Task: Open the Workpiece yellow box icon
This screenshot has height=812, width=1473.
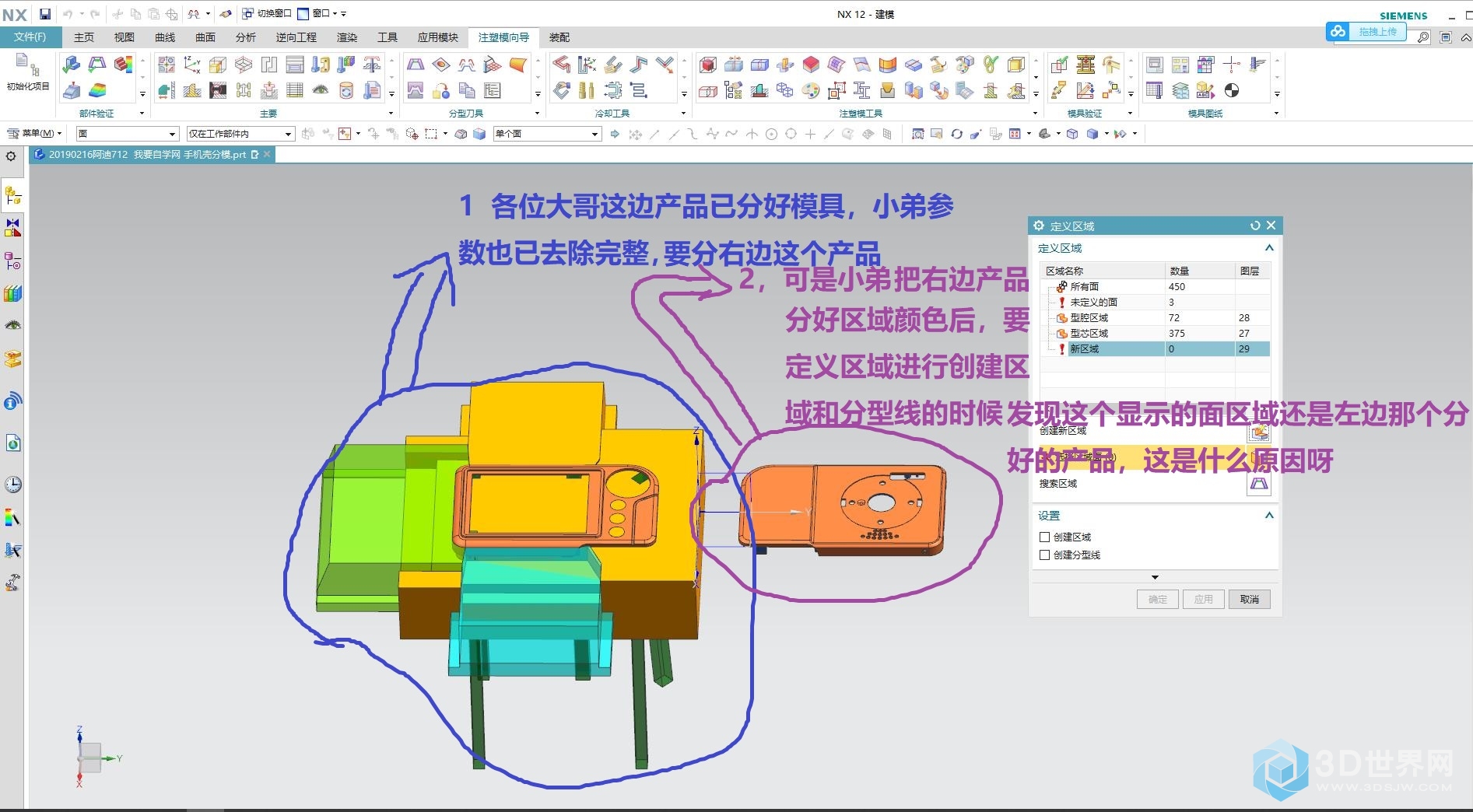Action: click(218, 65)
